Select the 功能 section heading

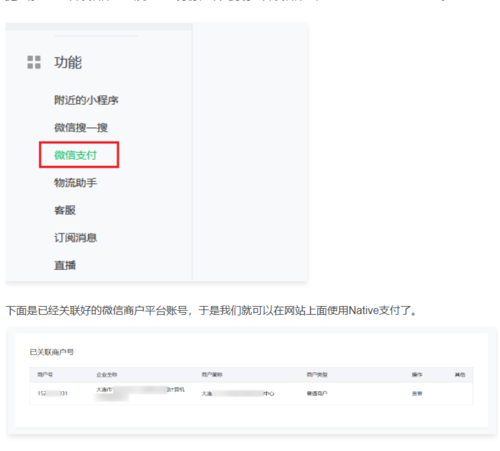68,62
